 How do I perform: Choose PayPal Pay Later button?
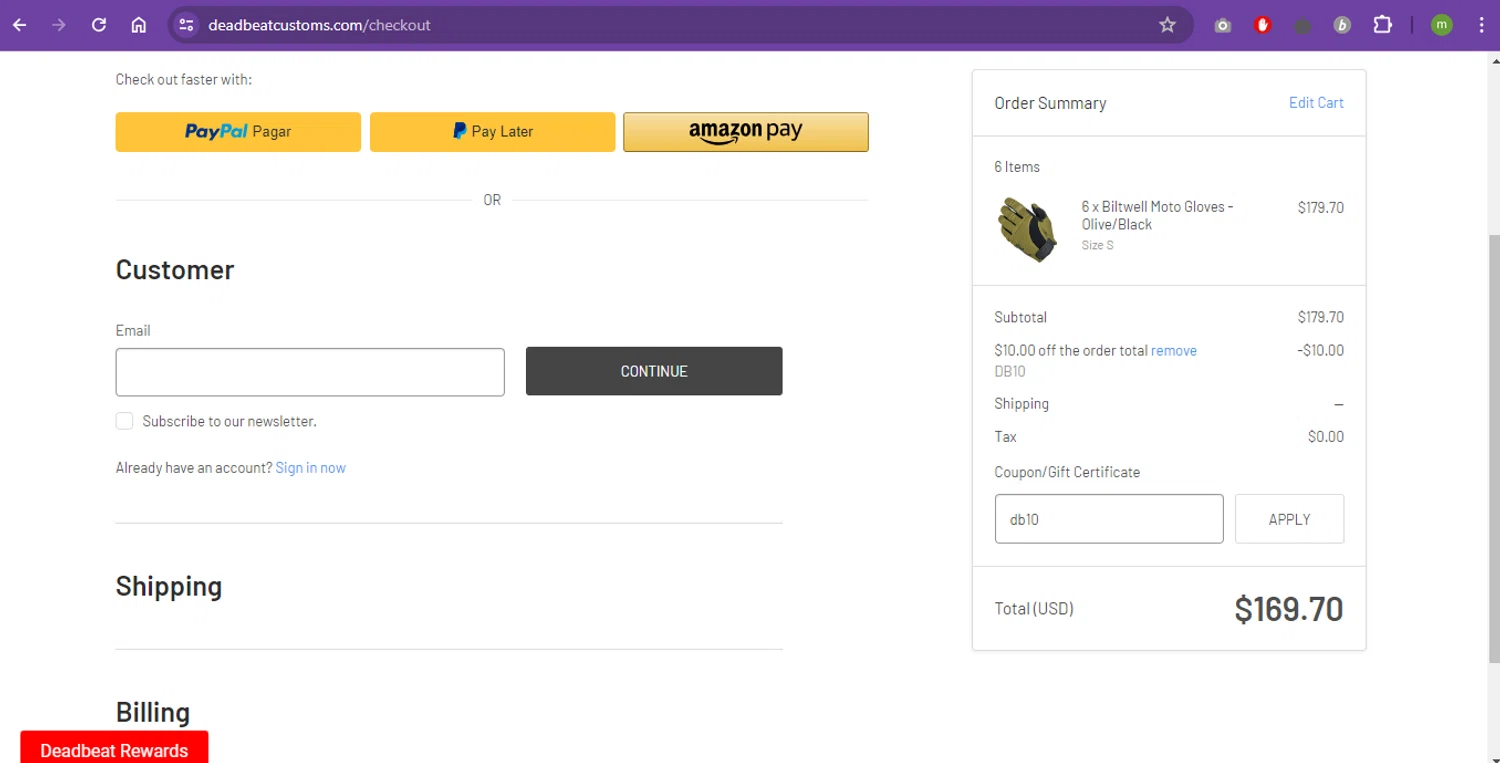coord(492,132)
